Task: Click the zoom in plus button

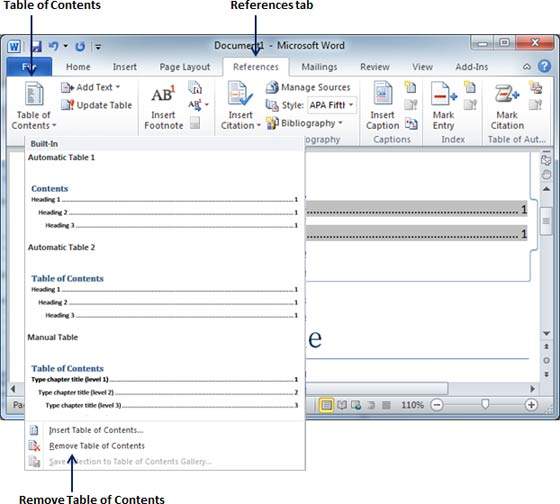Action: click(531, 405)
